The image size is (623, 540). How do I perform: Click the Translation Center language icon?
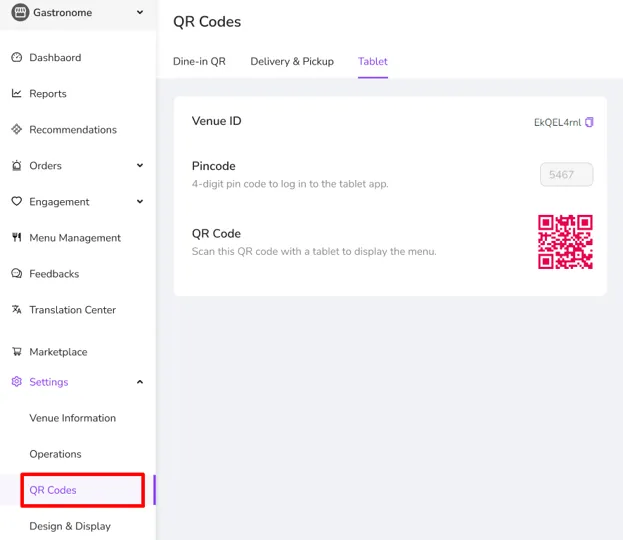pos(17,309)
